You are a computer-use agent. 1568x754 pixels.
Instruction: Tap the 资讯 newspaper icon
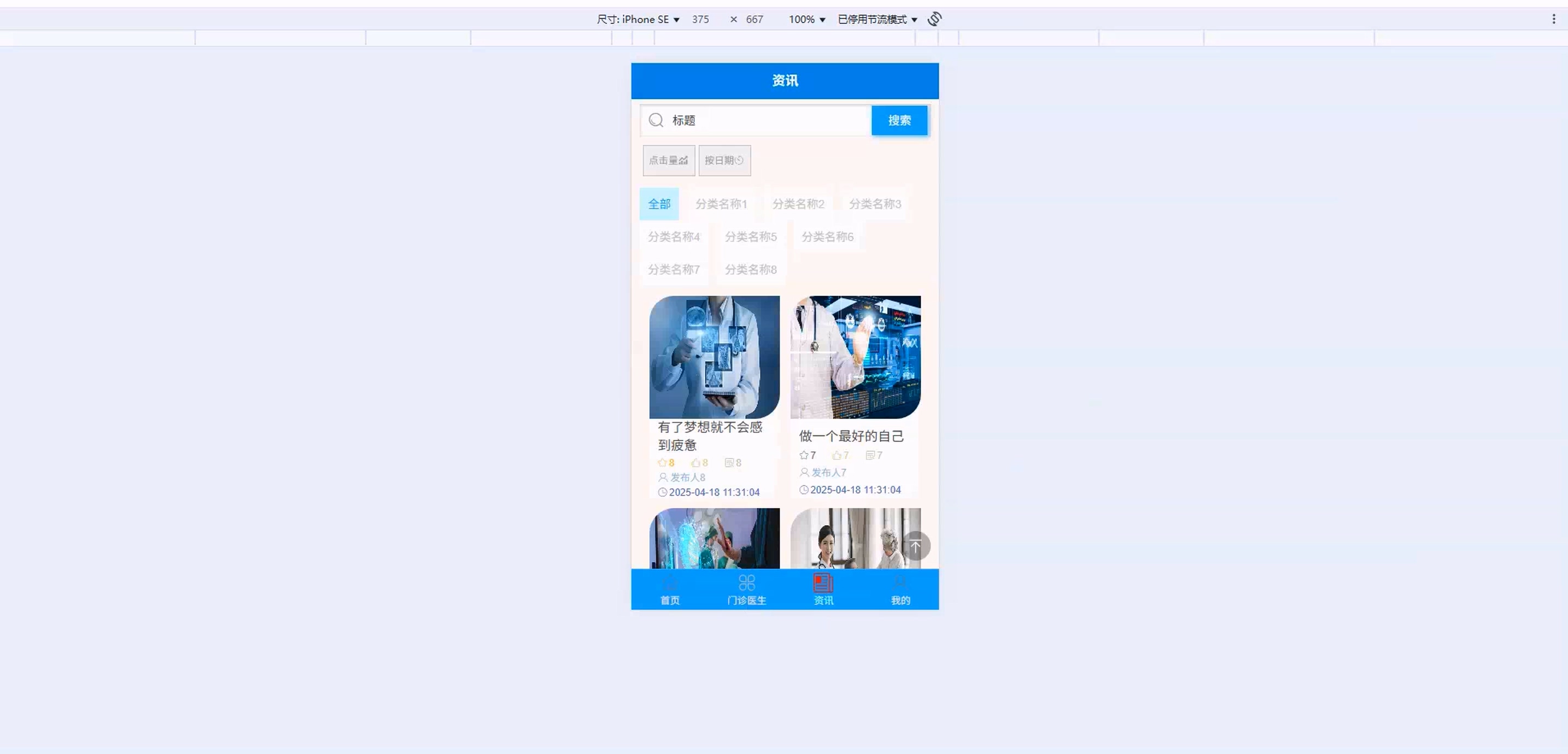[823, 583]
